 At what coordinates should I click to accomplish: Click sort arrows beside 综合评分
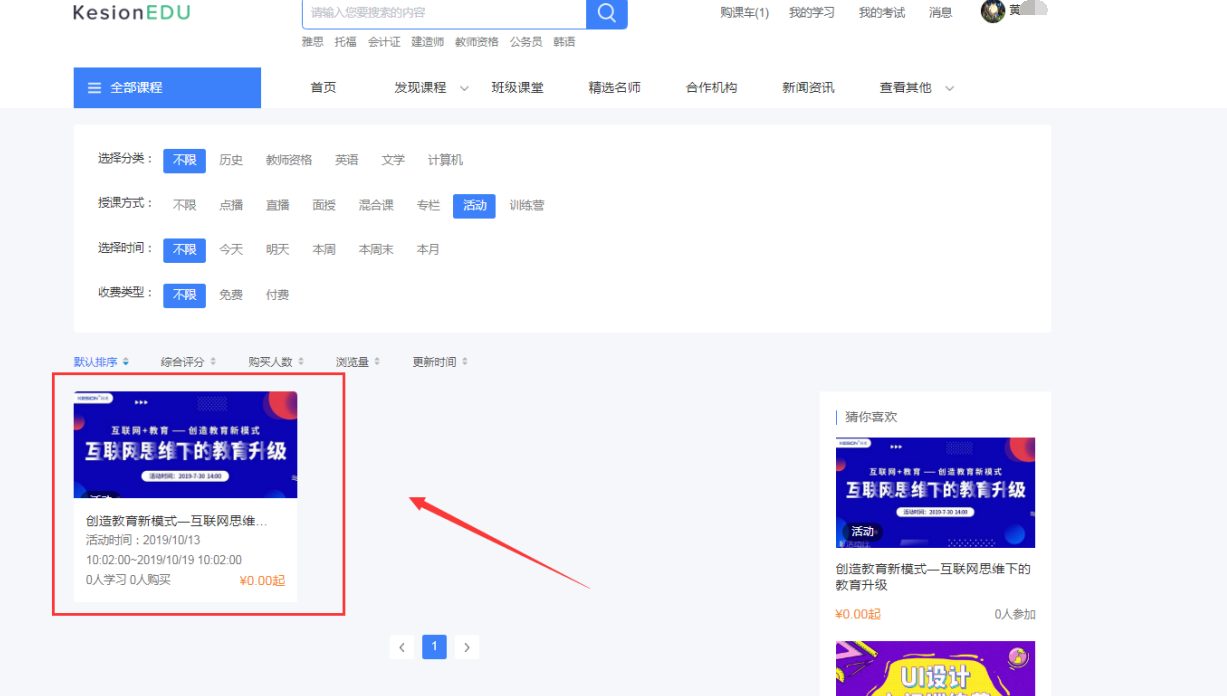[213, 362]
